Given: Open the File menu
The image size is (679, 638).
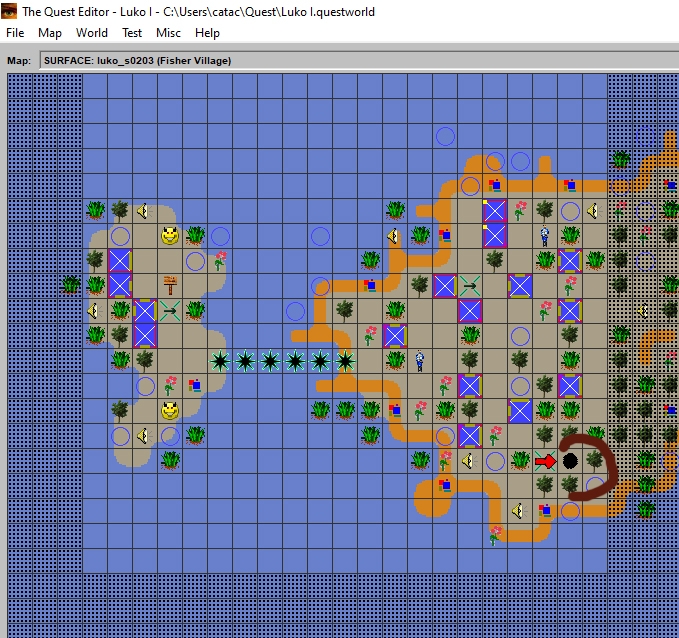Looking at the screenshot, I should click(15, 33).
